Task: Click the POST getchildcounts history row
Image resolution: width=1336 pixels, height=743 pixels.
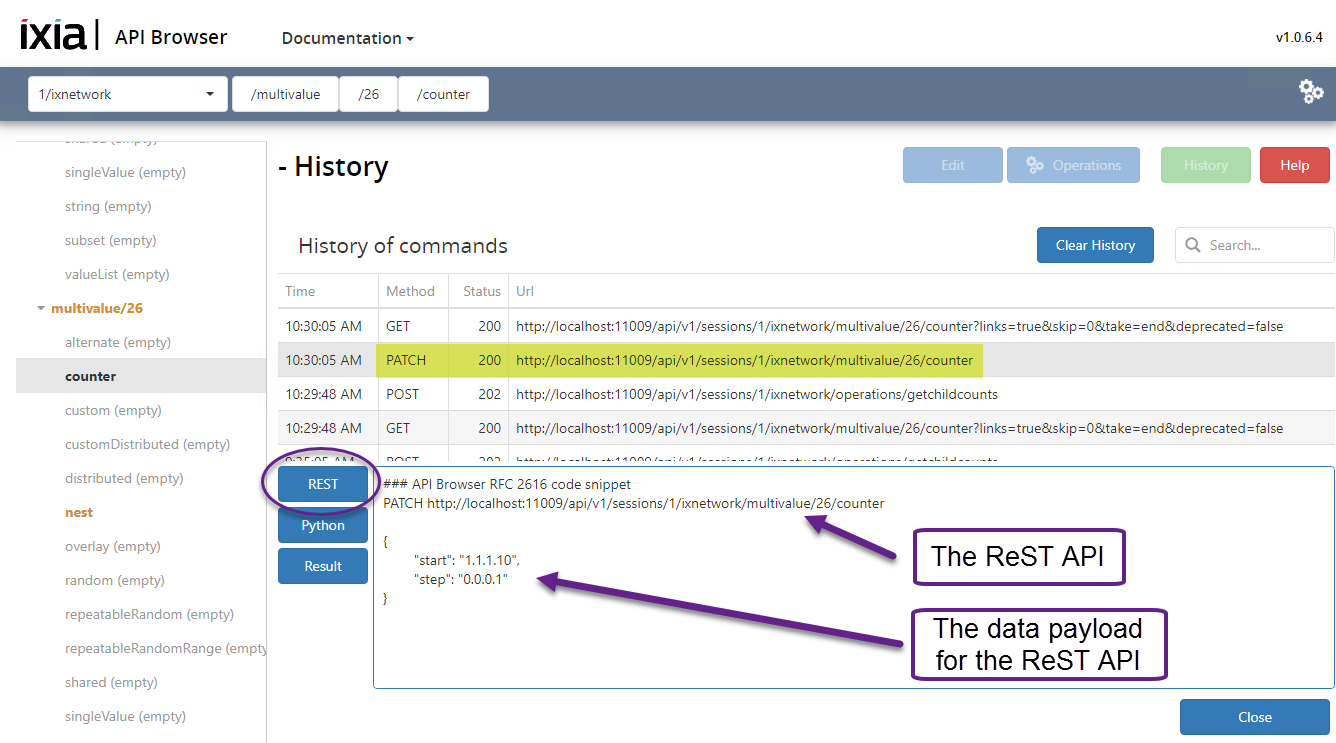Action: [x=756, y=394]
